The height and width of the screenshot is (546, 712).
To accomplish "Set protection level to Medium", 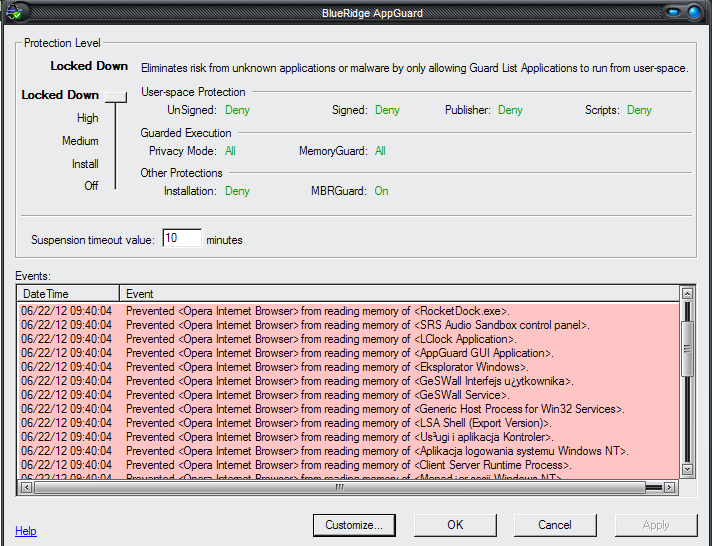I will tap(80, 141).
